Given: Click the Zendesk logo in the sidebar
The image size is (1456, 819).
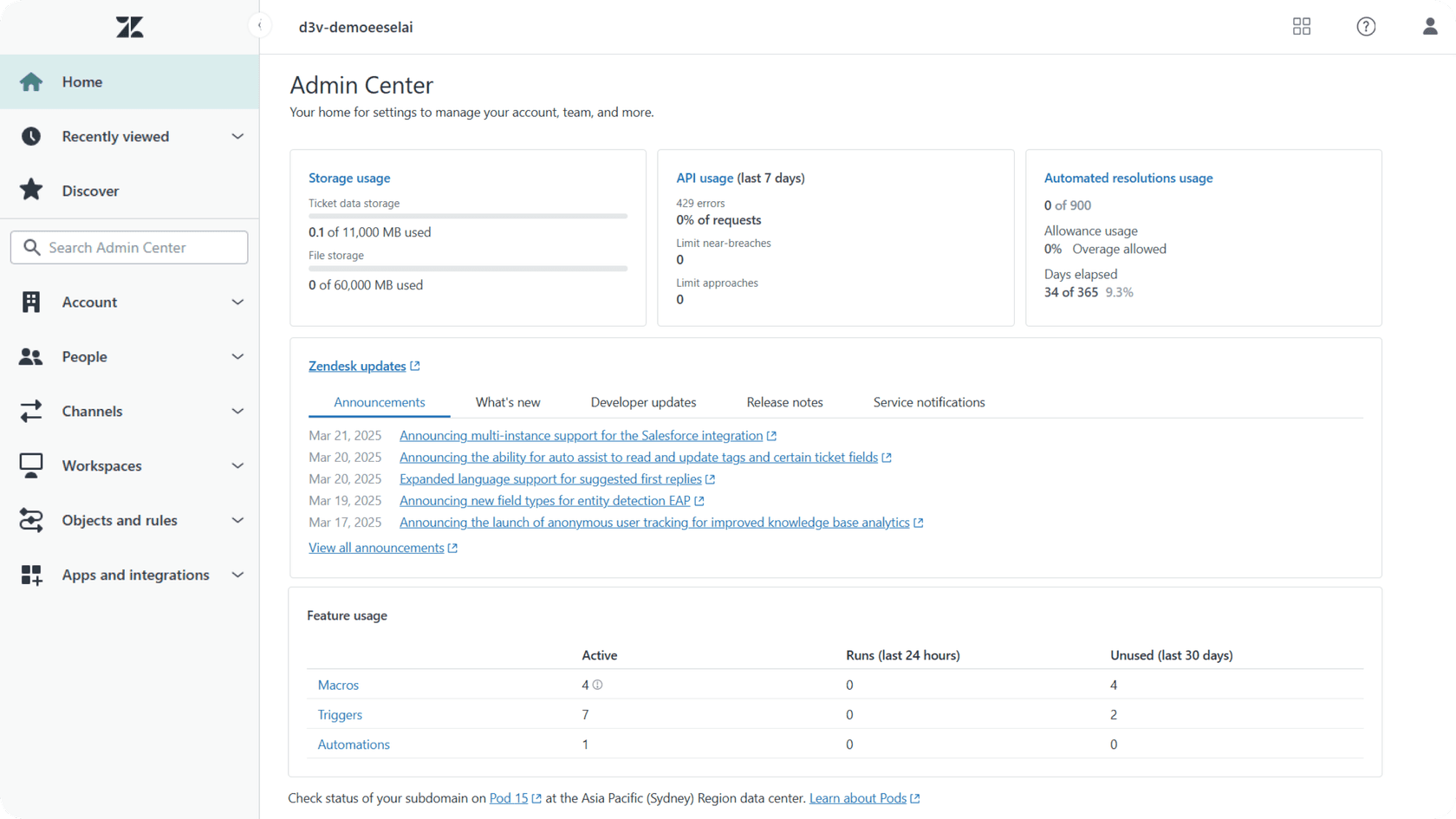Looking at the screenshot, I should coord(128,26).
